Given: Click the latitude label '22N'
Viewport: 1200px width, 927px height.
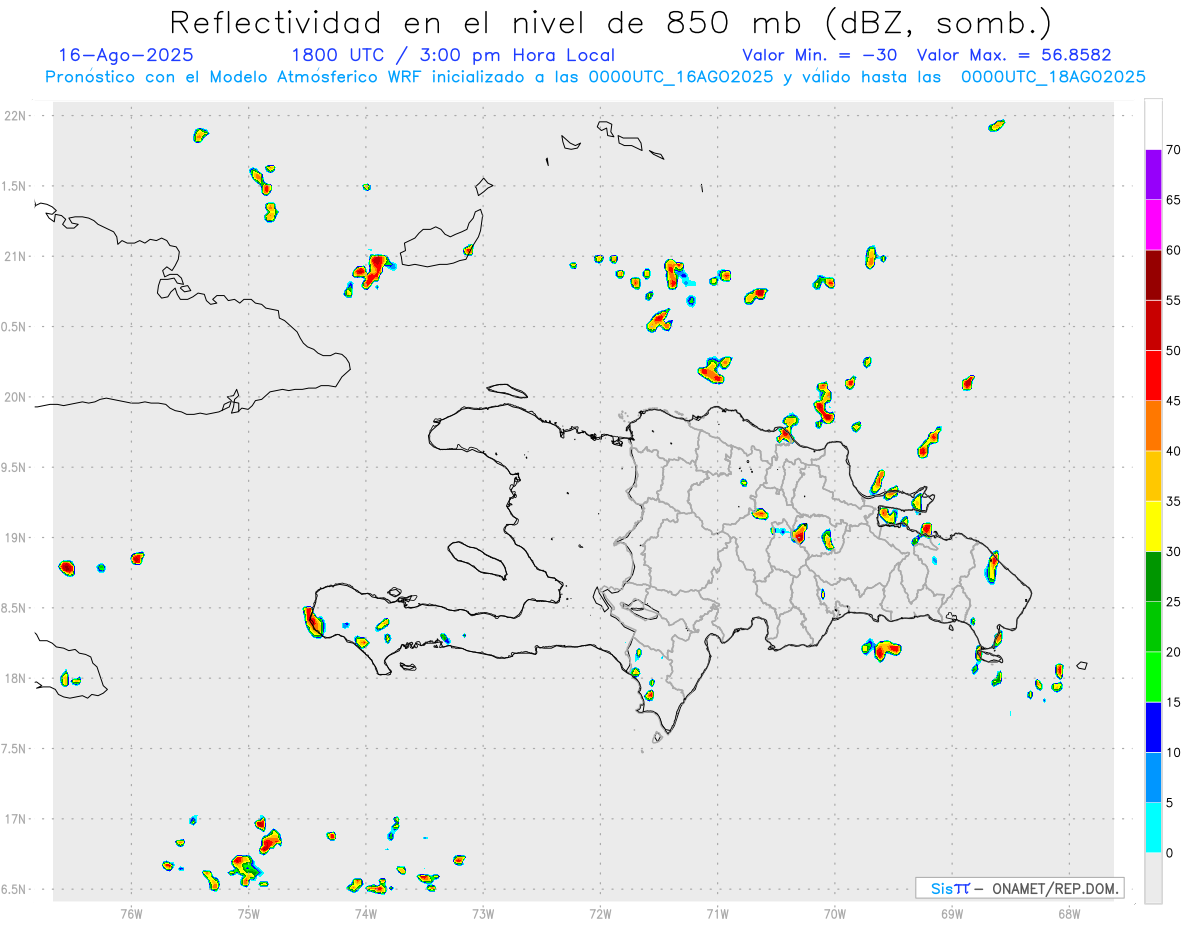Looking at the screenshot, I should (x=16, y=115).
